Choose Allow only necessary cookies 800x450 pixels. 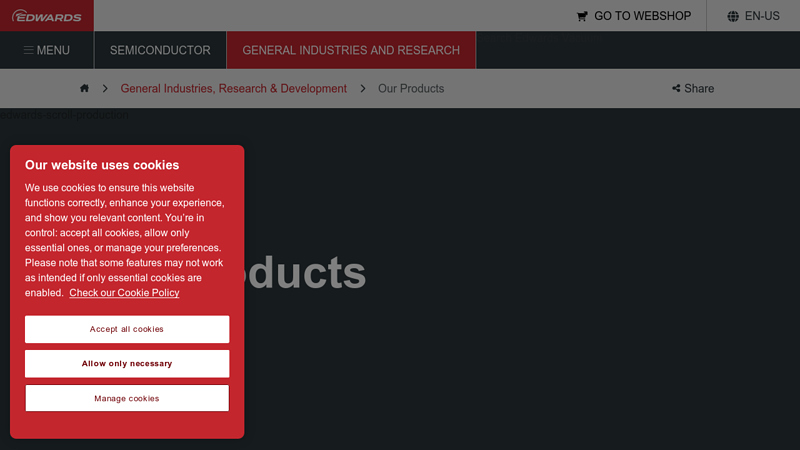click(x=127, y=364)
